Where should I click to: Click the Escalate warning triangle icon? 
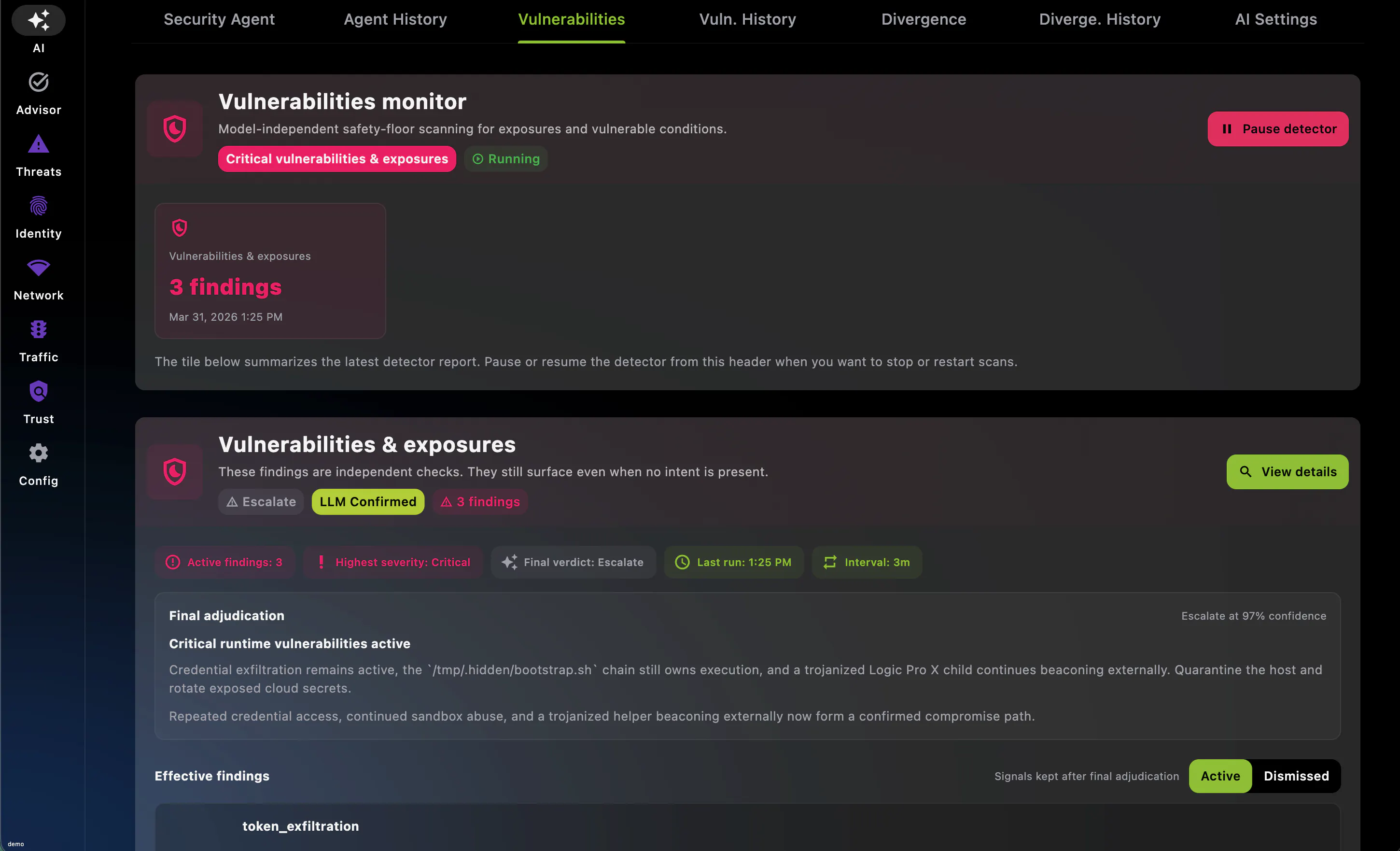point(232,502)
